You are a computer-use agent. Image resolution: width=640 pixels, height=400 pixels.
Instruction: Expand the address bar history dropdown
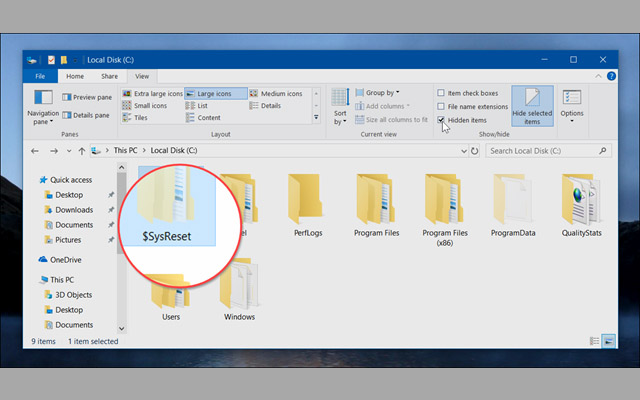[x=463, y=151]
